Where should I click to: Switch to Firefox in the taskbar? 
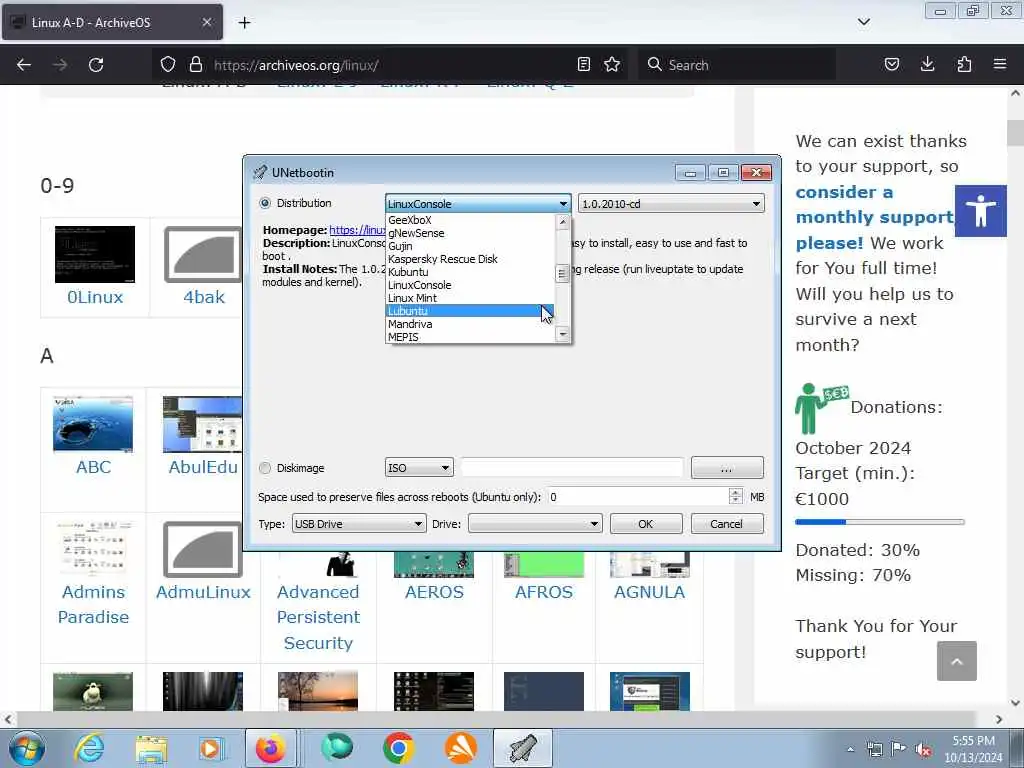270,748
